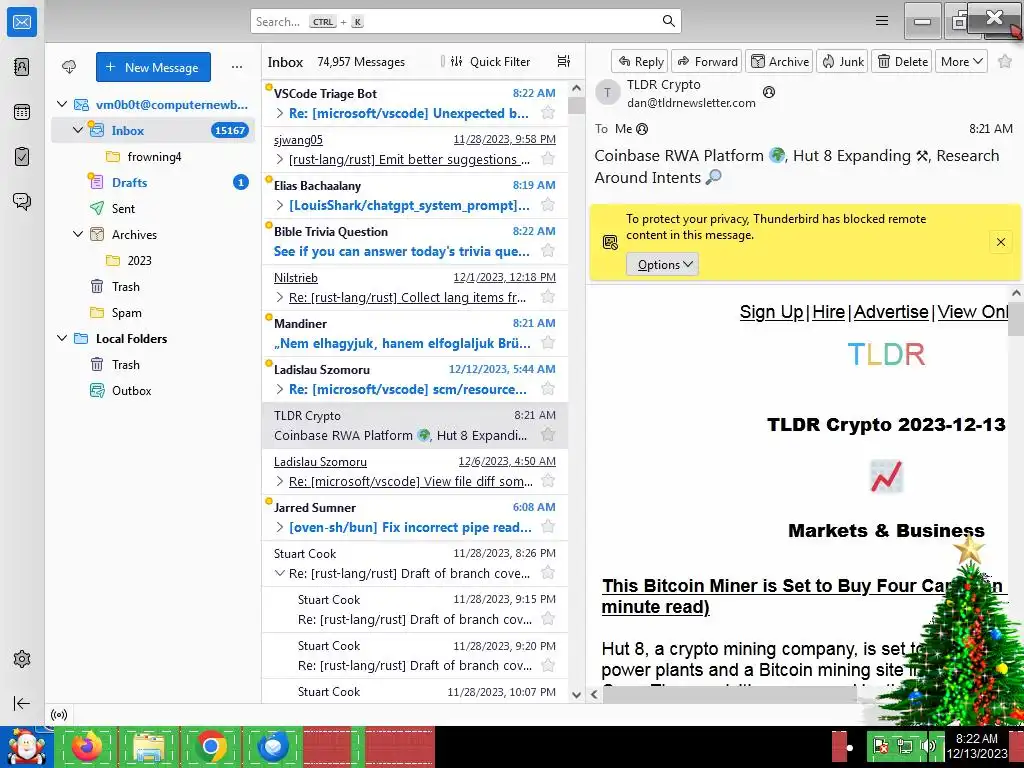Click the Reply button

tap(640, 61)
